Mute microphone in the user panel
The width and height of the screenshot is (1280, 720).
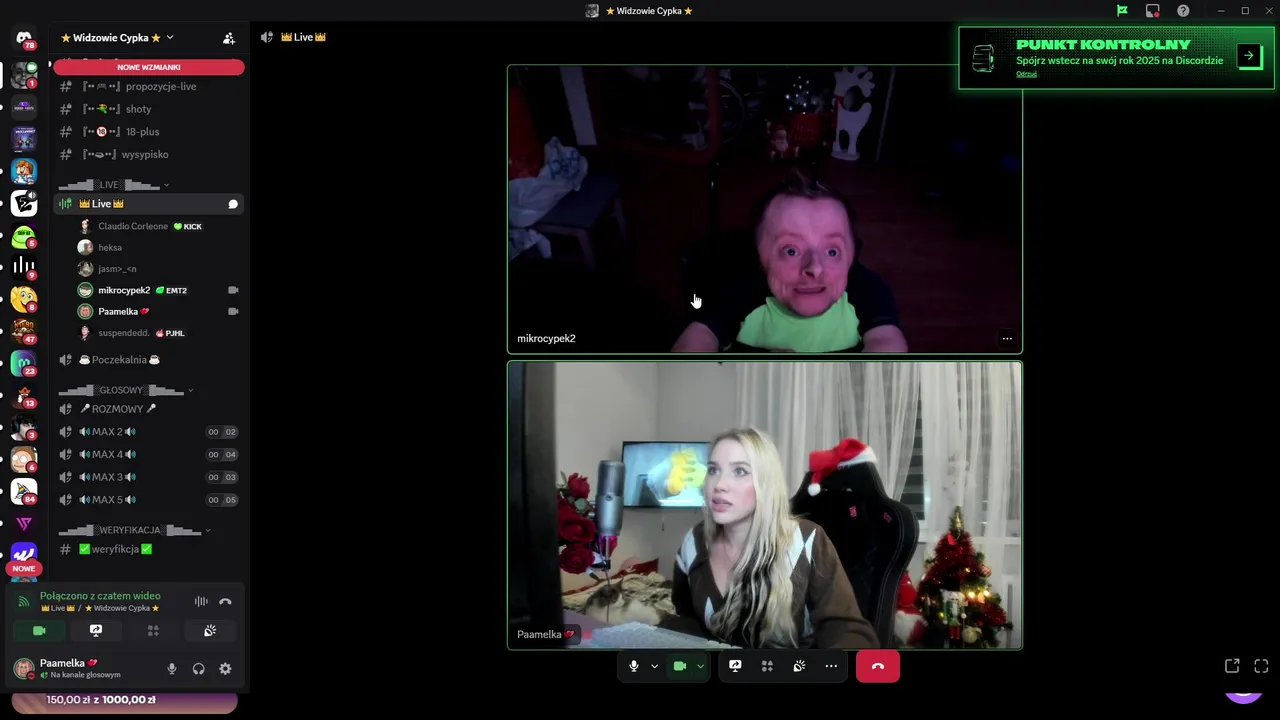[172, 669]
